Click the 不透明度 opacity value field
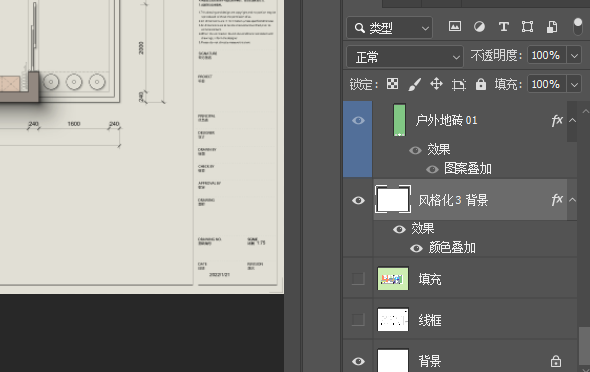 546,56
